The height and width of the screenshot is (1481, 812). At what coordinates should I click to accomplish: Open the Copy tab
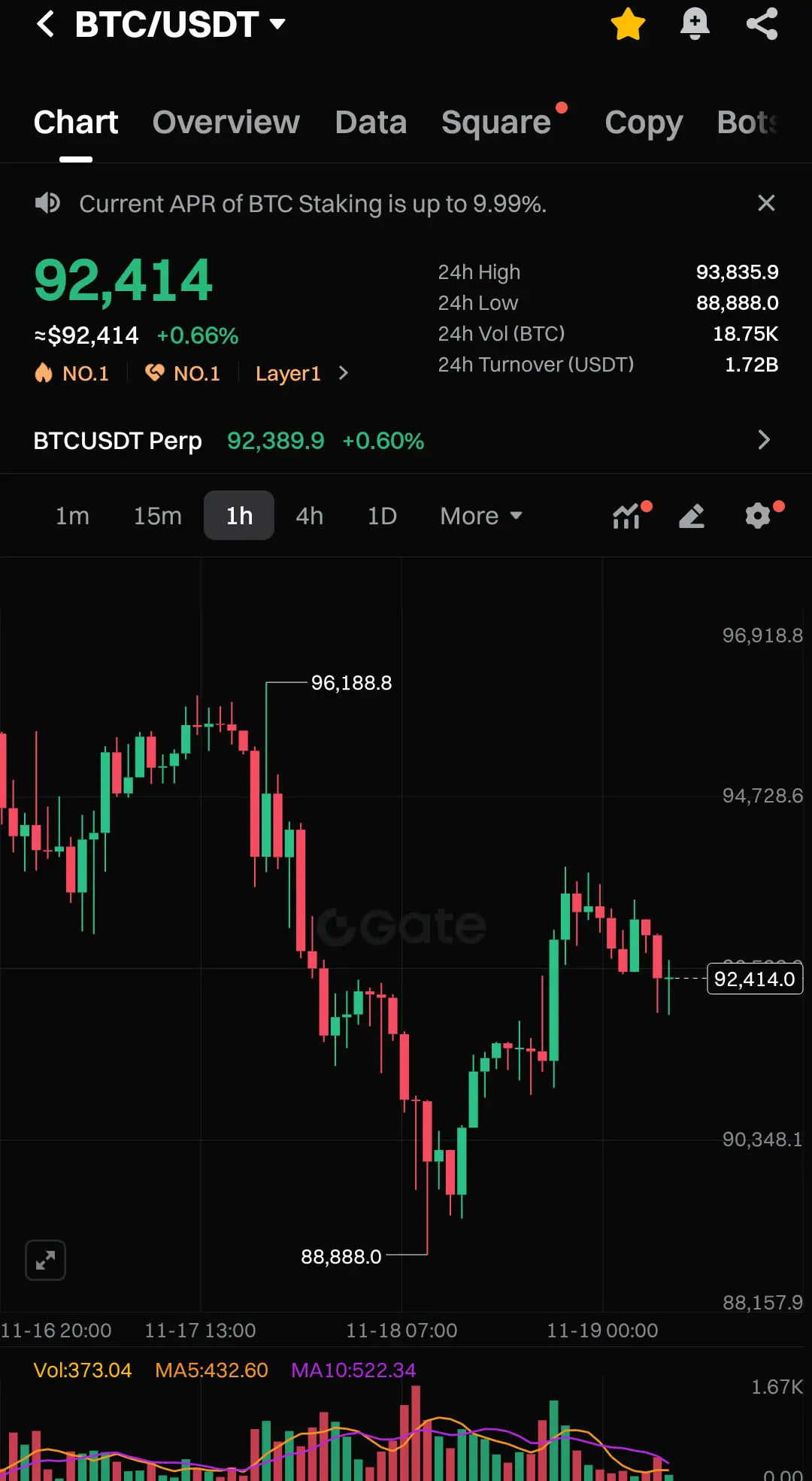point(644,122)
